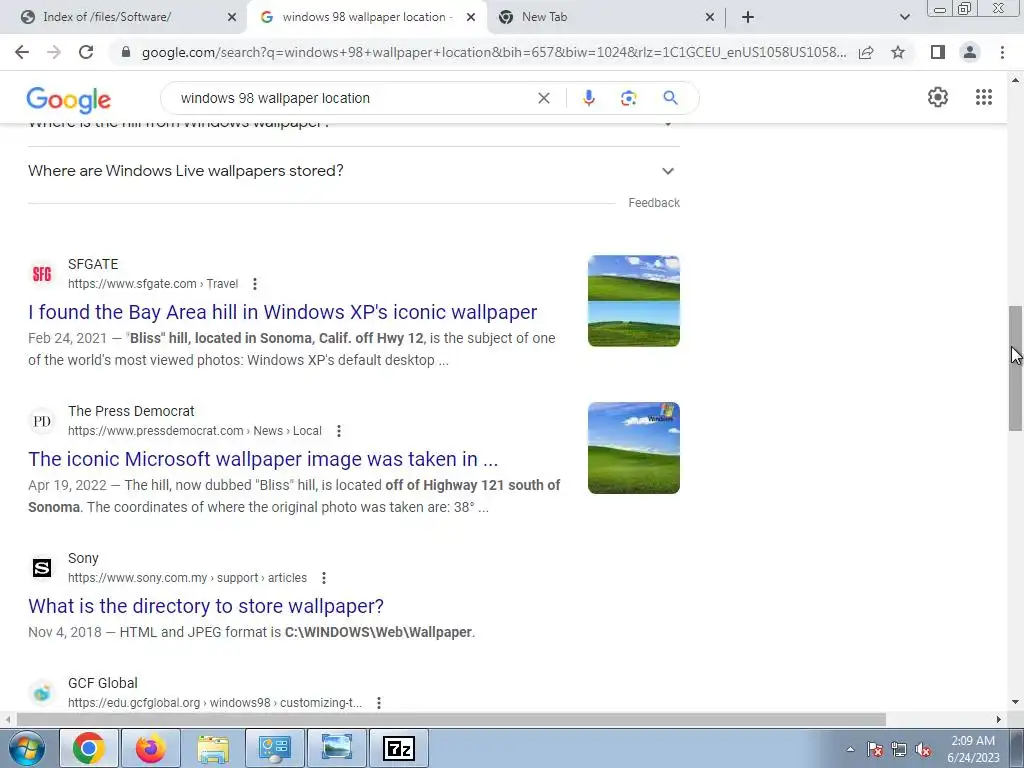The height and width of the screenshot is (768, 1024).
Task: Open more options for SFGATE result
Action: [x=255, y=284]
